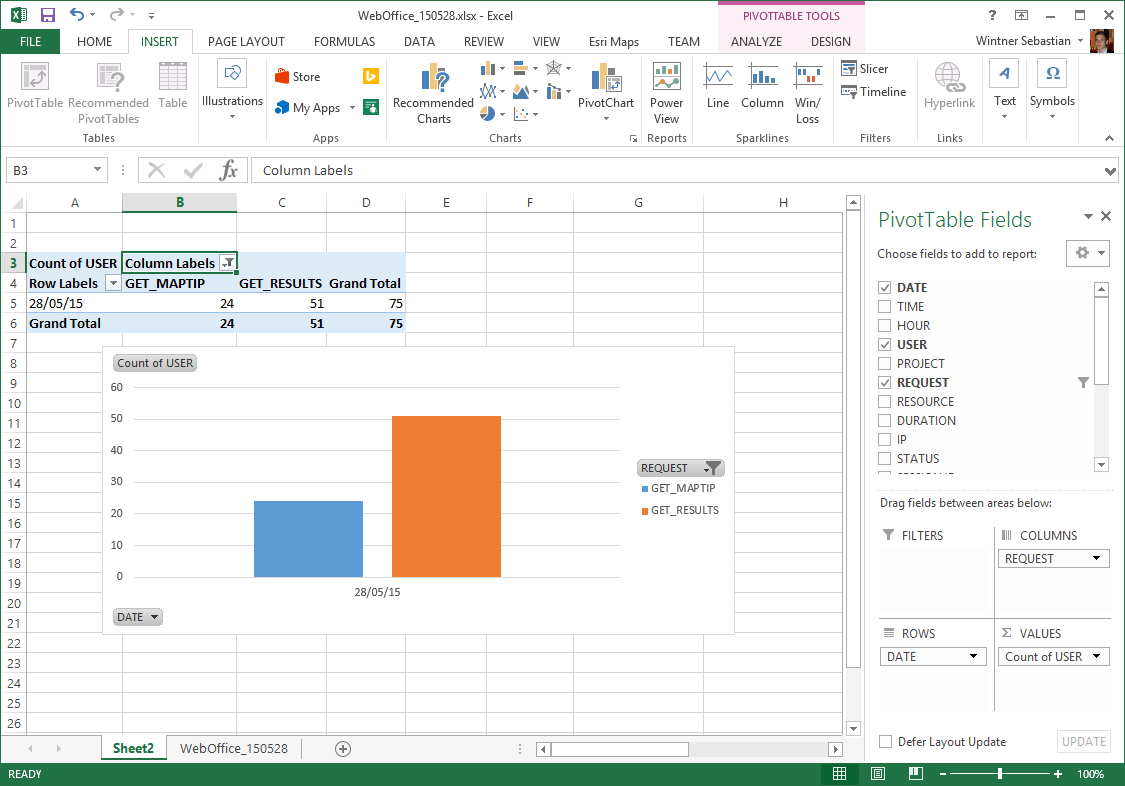Enable the TIME field checkbox

pyautogui.click(x=886, y=306)
